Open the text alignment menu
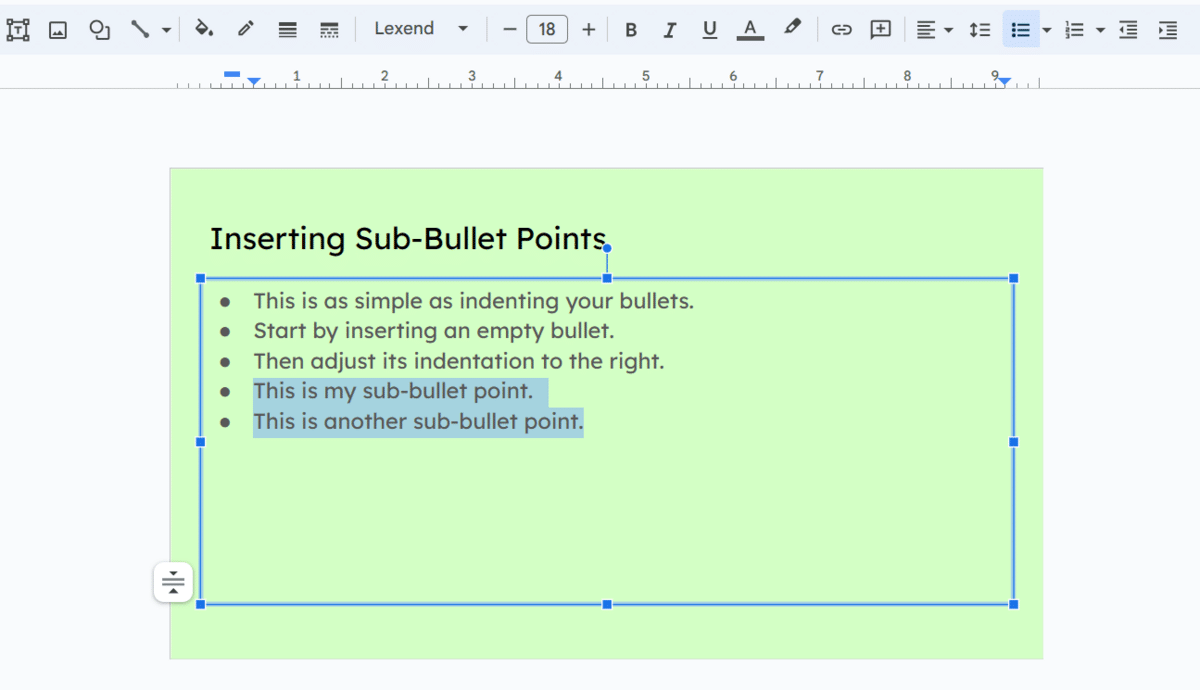This screenshot has height=690, width=1200. pos(931,29)
